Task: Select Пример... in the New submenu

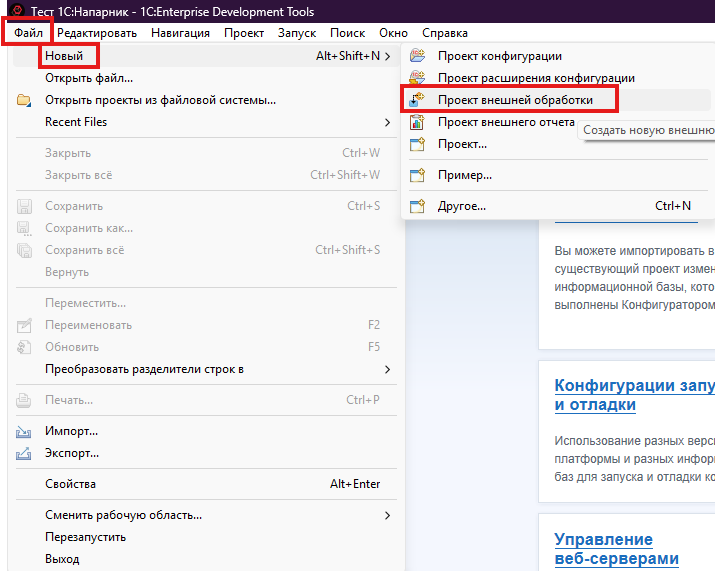Action: (x=558, y=175)
